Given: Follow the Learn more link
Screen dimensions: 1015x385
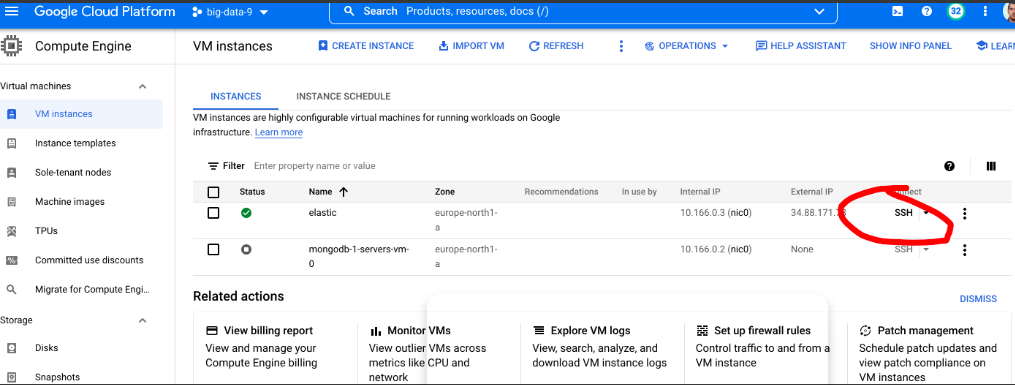Looking at the screenshot, I should [x=278, y=132].
